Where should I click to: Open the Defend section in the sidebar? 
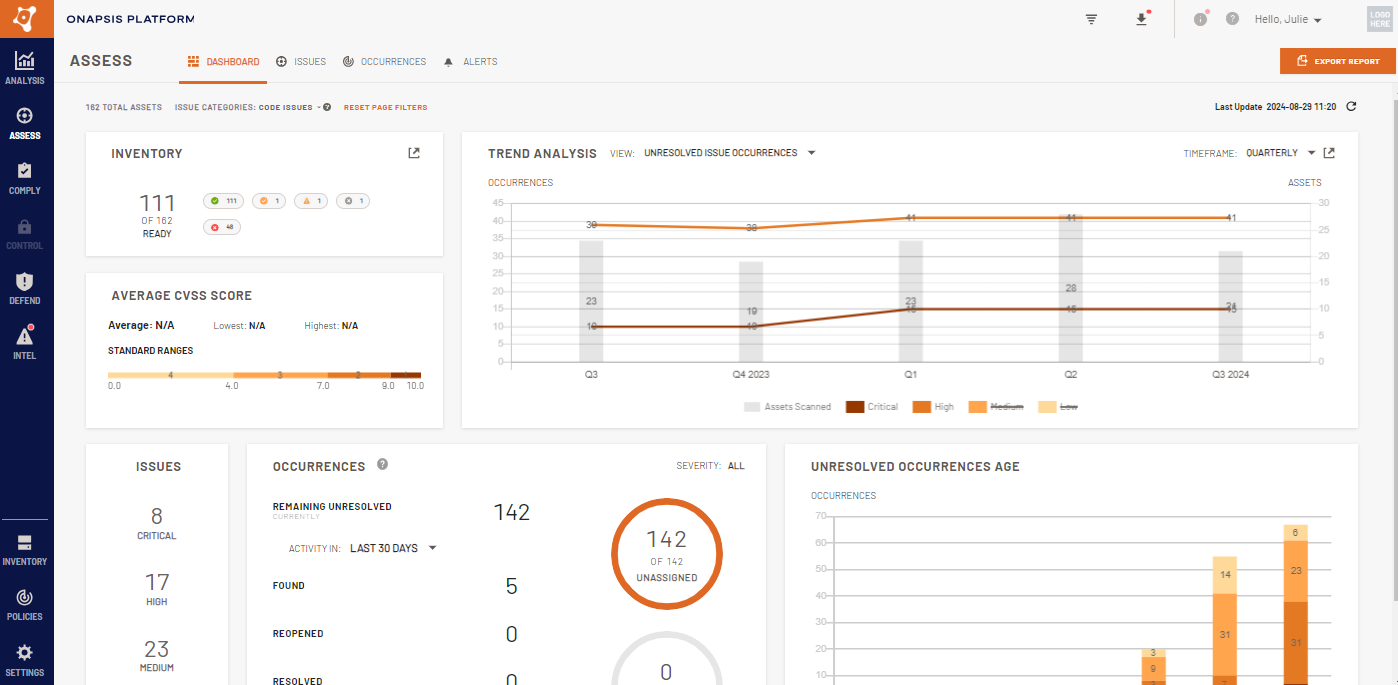[25, 289]
